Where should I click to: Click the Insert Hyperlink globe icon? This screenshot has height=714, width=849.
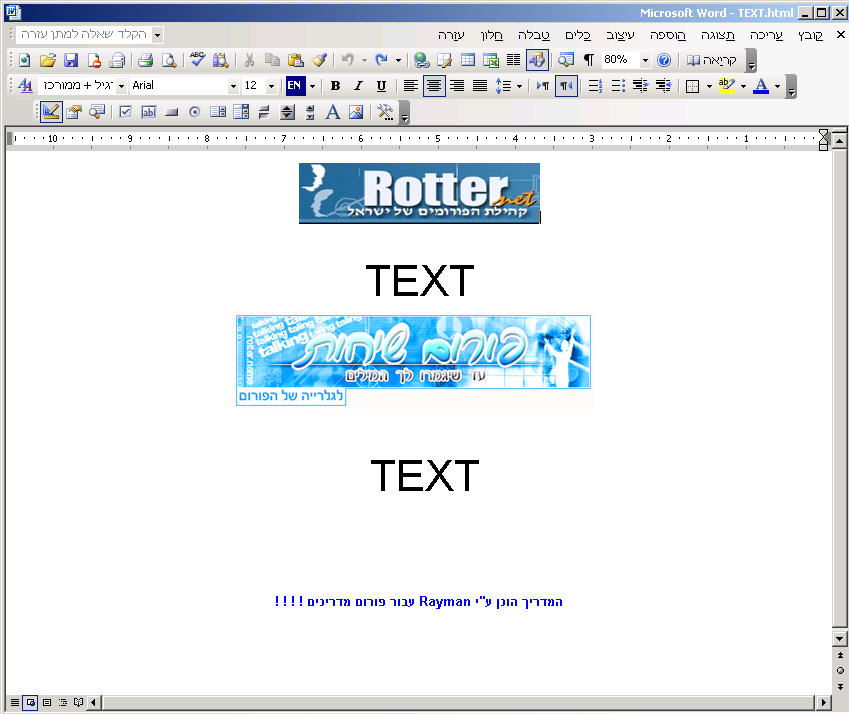[422, 60]
